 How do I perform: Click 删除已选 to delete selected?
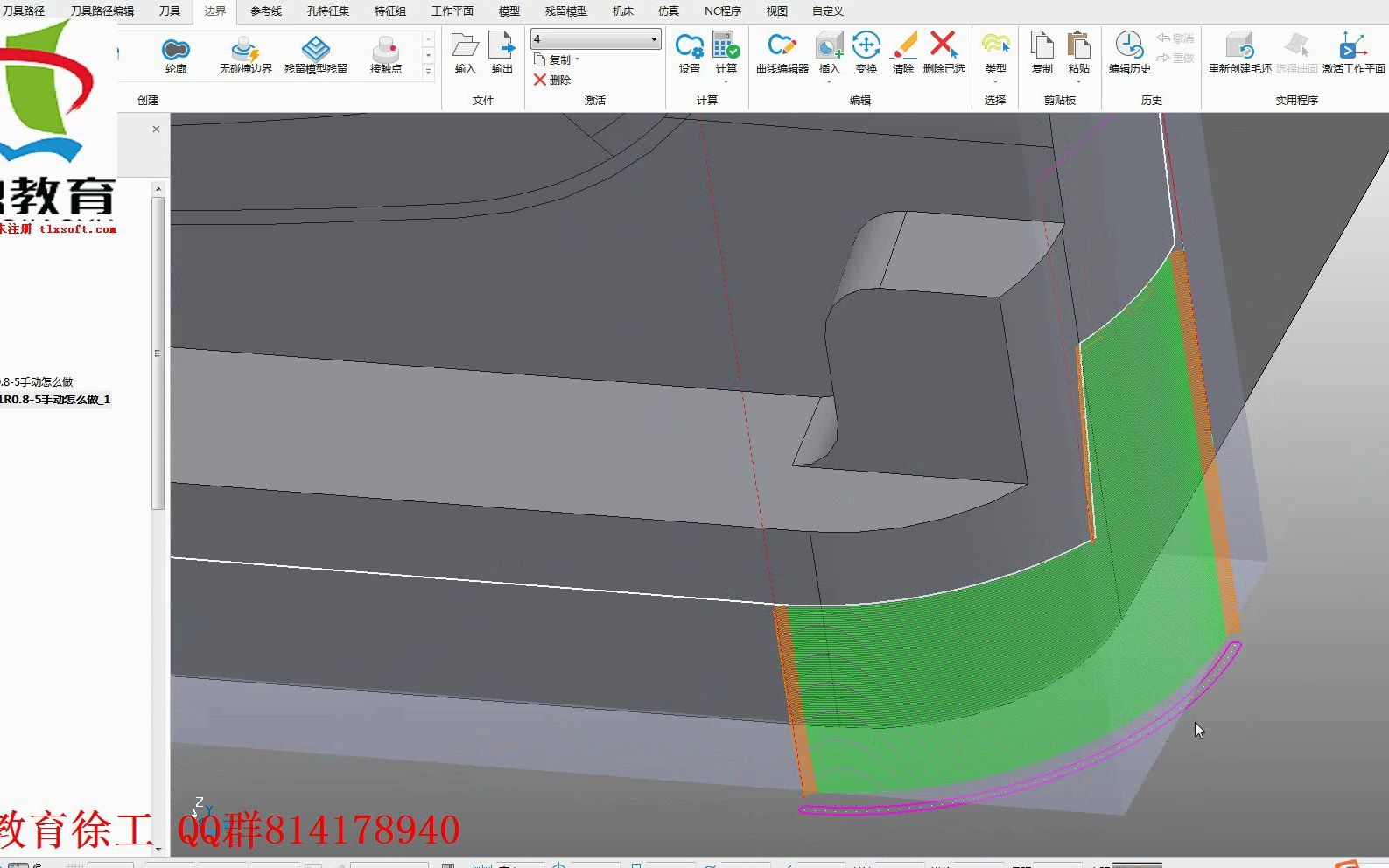click(944, 53)
